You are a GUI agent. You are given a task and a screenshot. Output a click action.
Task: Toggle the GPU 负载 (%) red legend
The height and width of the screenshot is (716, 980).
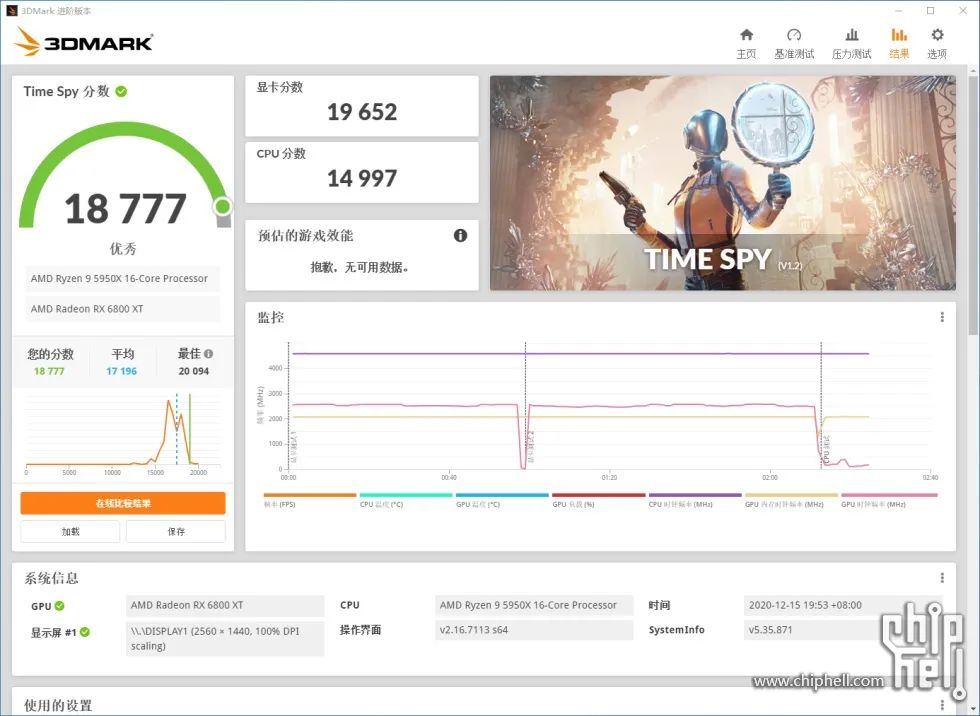(x=598, y=500)
